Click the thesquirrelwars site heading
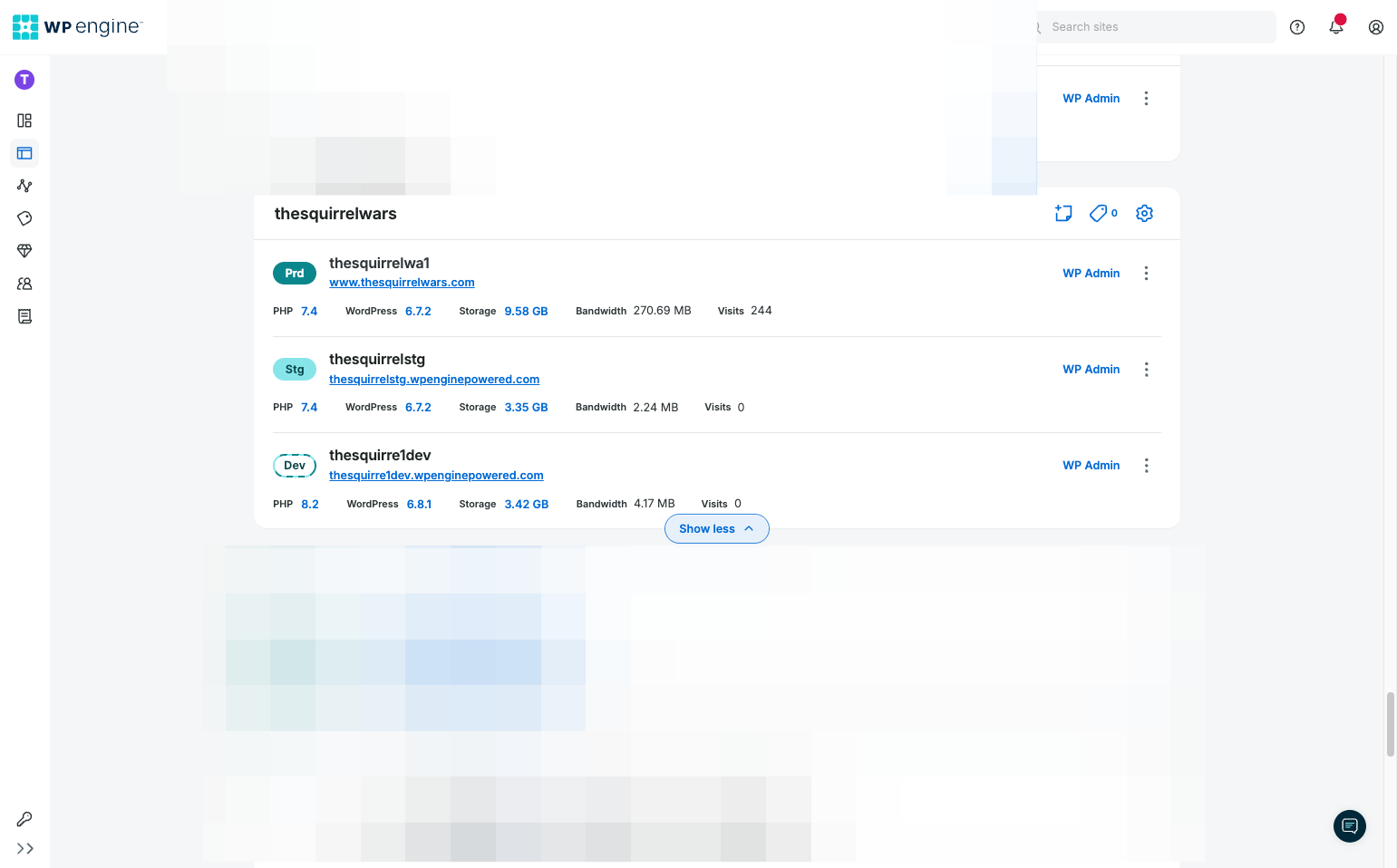The width and height of the screenshot is (1397, 868). [x=335, y=214]
